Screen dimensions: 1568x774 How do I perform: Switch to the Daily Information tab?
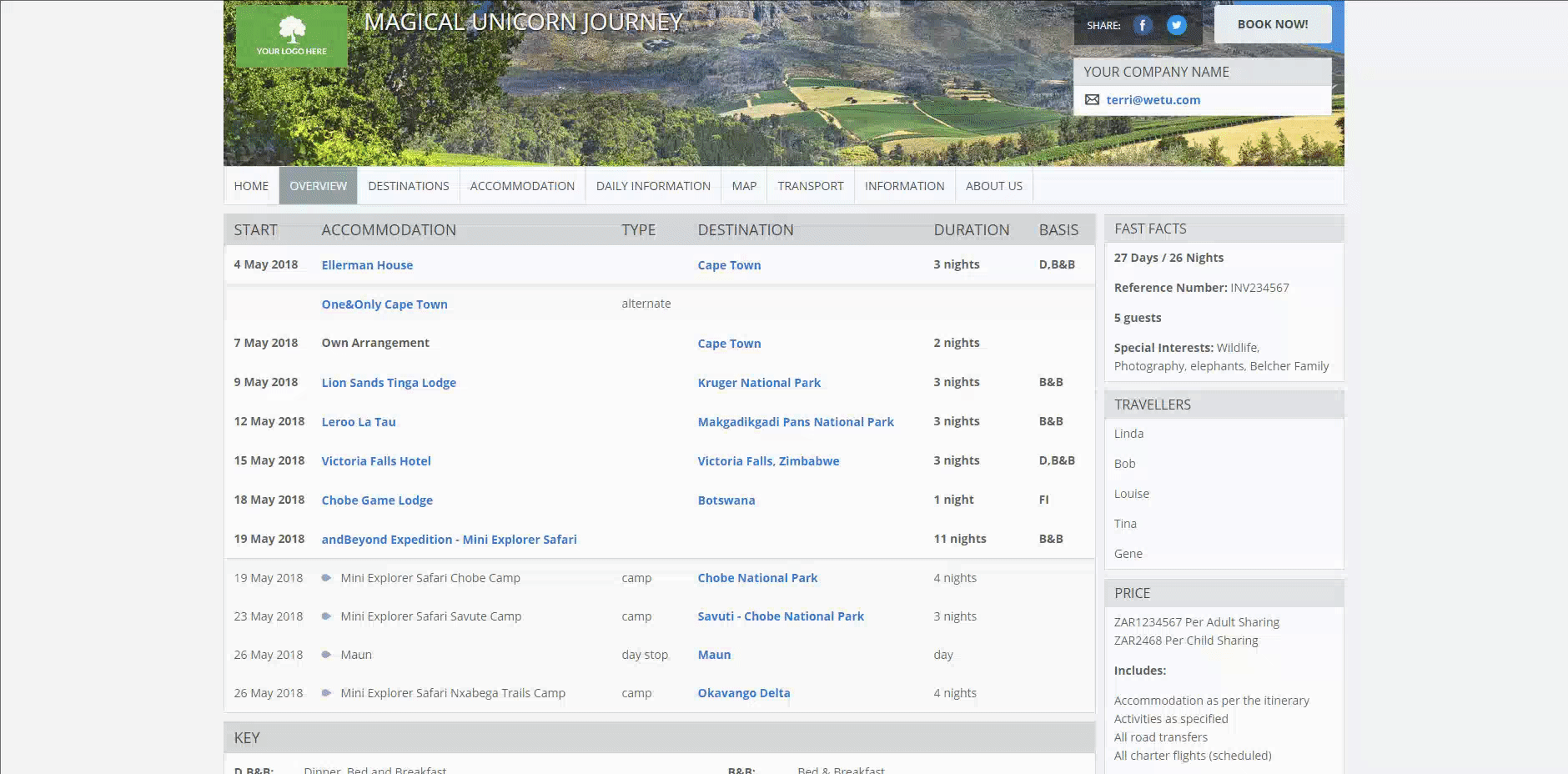pyautogui.click(x=653, y=186)
